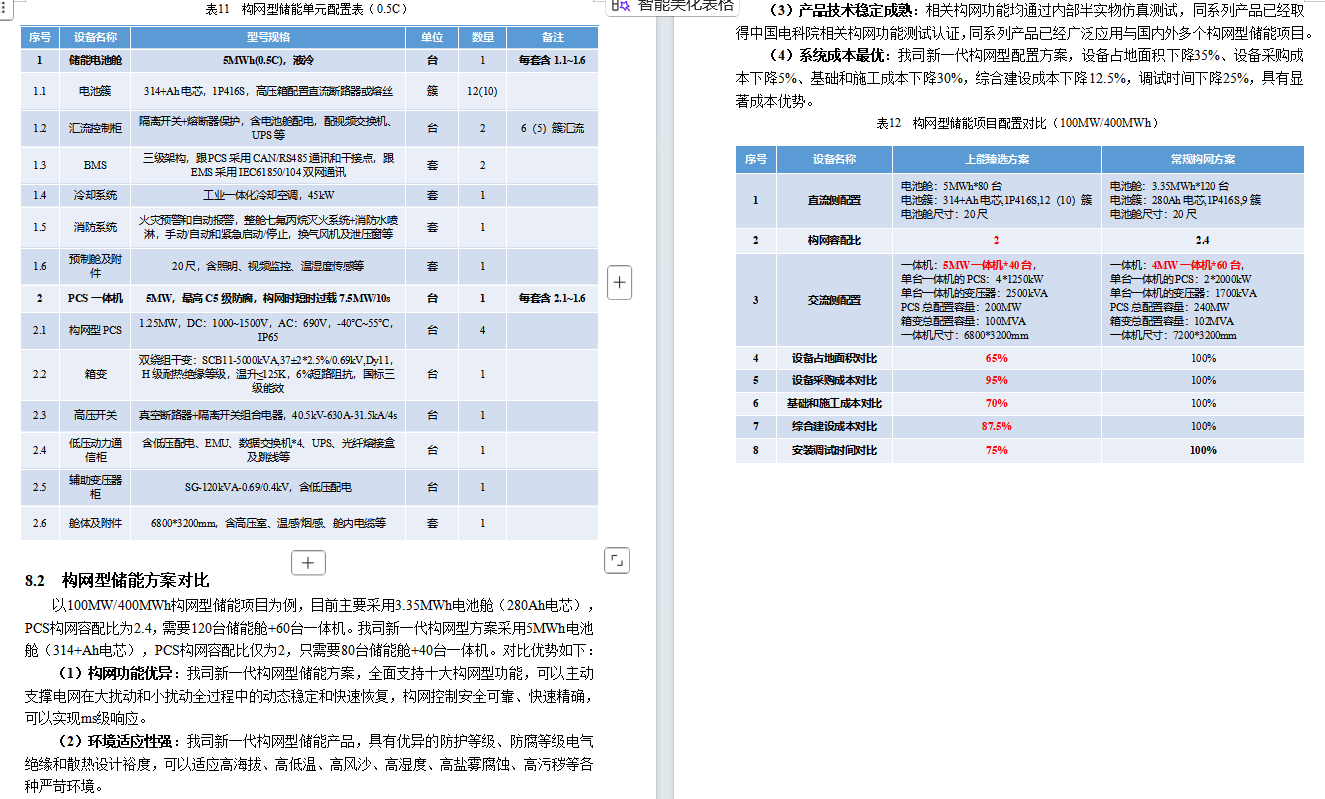Click the SG-120kVA-0.69/0.4kV spec cell
The width and height of the screenshot is (1325, 799).
[x=268, y=487]
